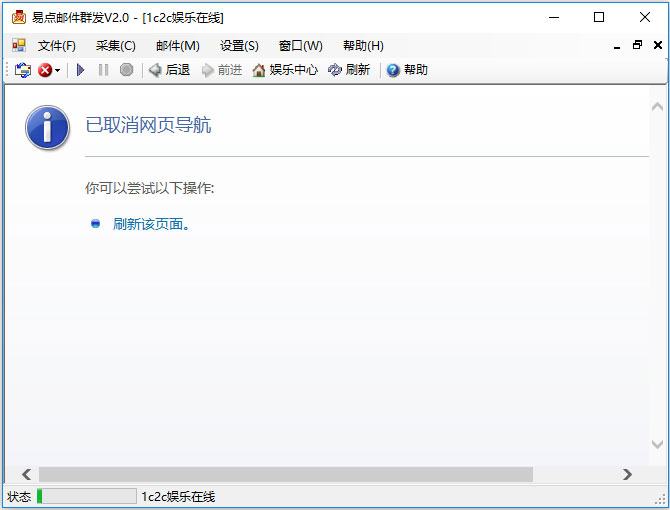The height and width of the screenshot is (510, 670).
Task: Click the window resize grip
Action: (660, 499)
